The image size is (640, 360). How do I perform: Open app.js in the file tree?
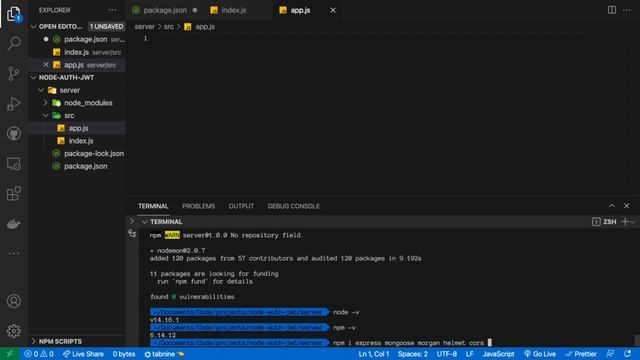77,128
